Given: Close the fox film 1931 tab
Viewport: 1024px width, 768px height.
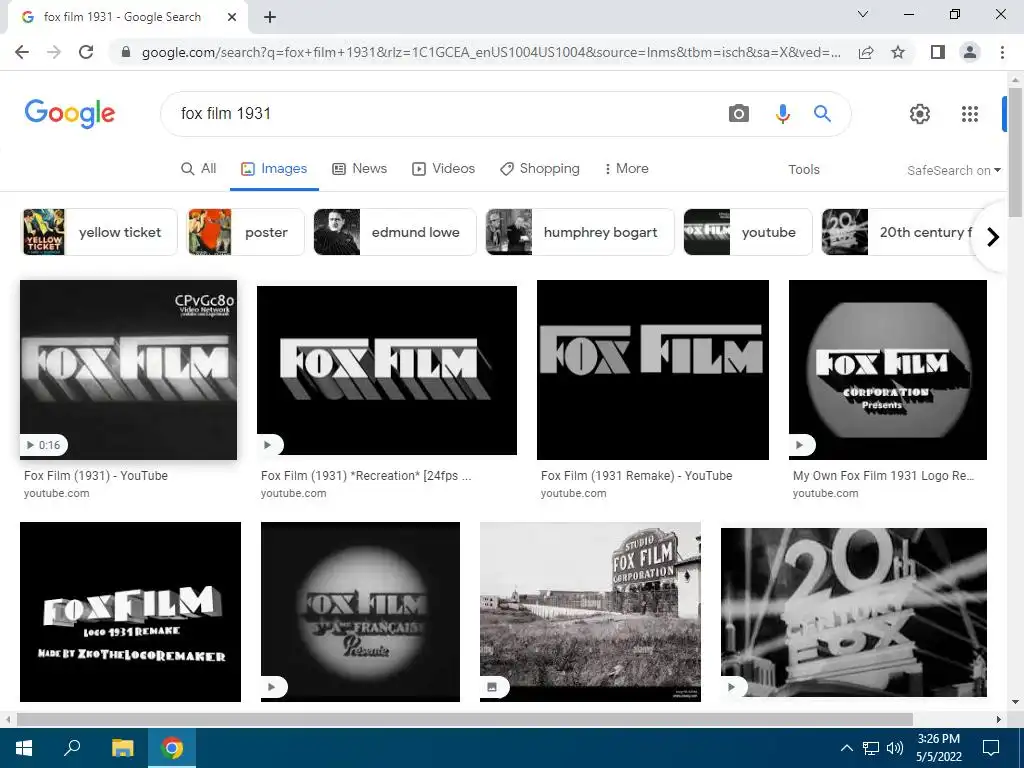Looking at the screenshot, I should (x=232, y=17).
